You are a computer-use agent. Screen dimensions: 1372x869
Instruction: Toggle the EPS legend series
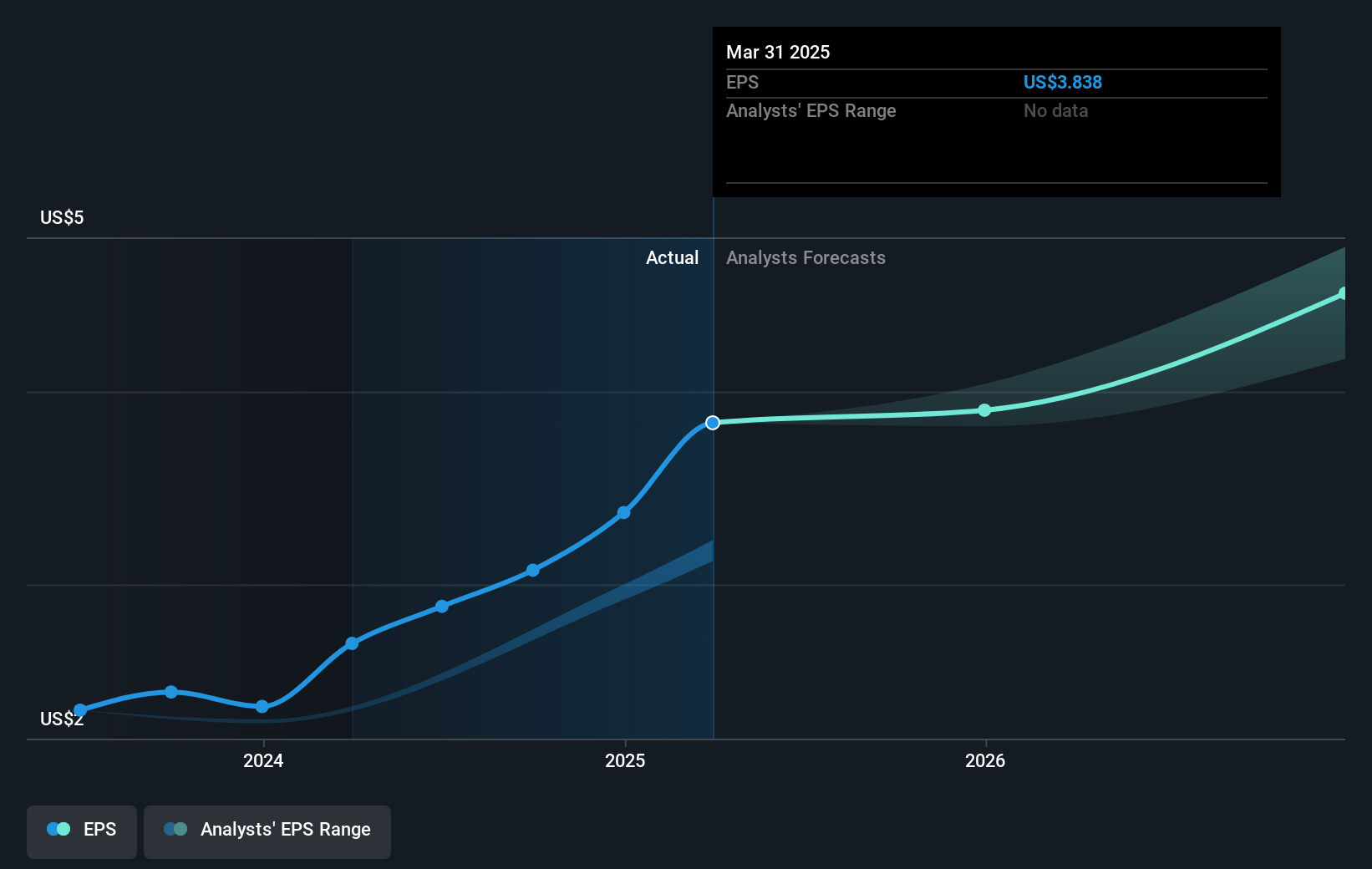coord(82,831)
